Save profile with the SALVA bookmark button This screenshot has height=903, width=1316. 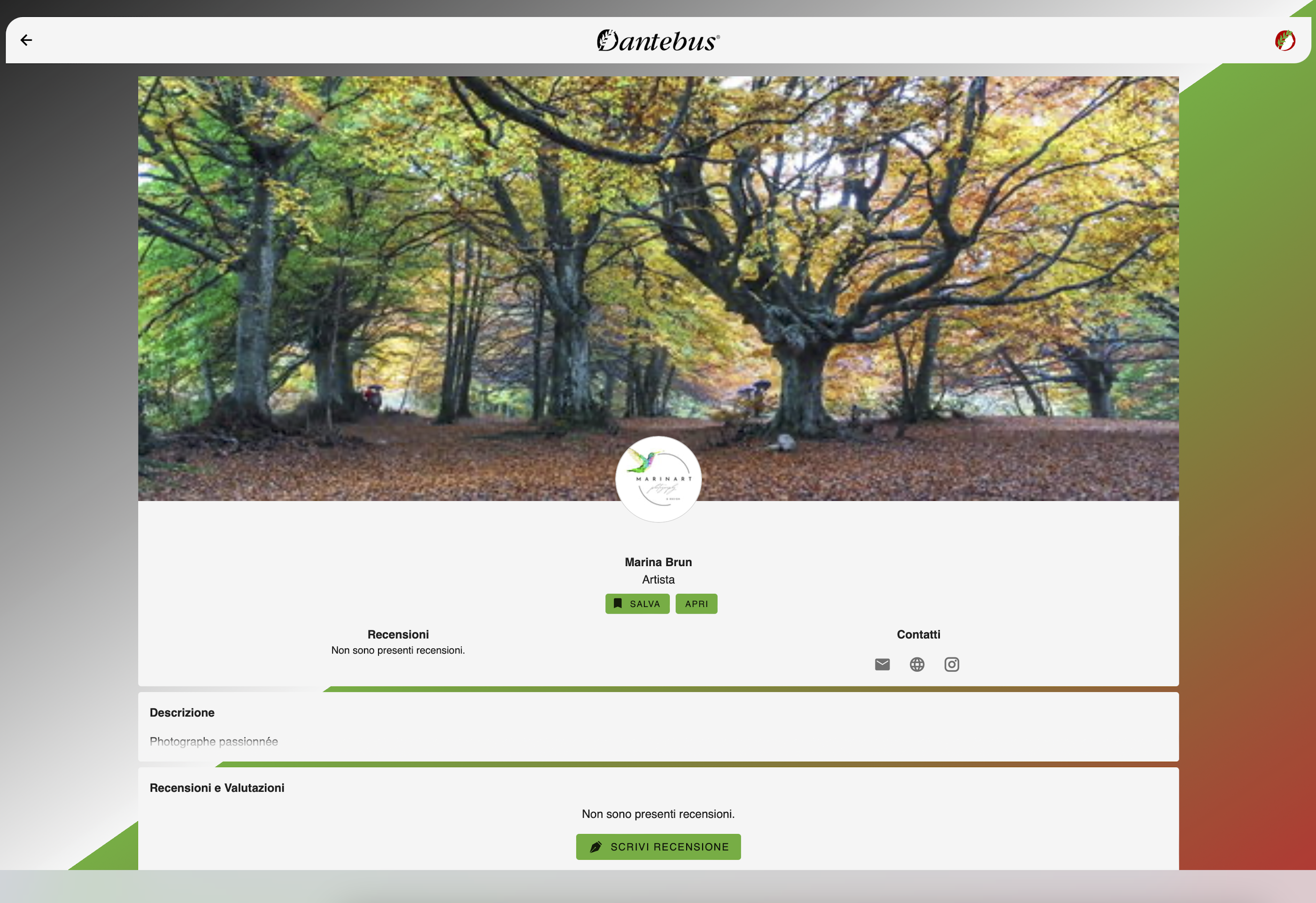pos(637,603)
